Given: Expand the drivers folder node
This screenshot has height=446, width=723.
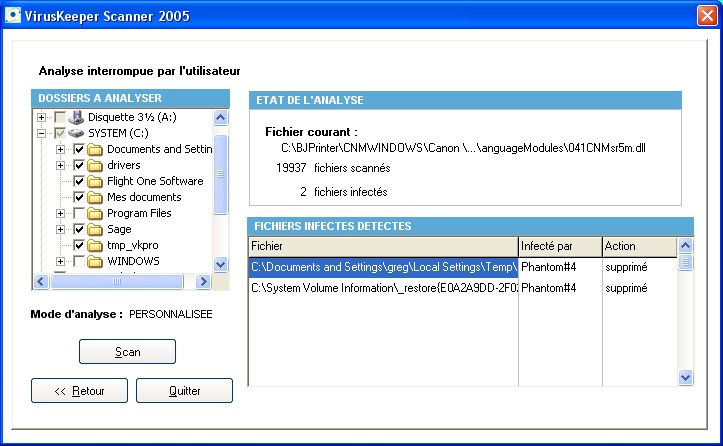Looking at the screenshot, I should [60, 165].
